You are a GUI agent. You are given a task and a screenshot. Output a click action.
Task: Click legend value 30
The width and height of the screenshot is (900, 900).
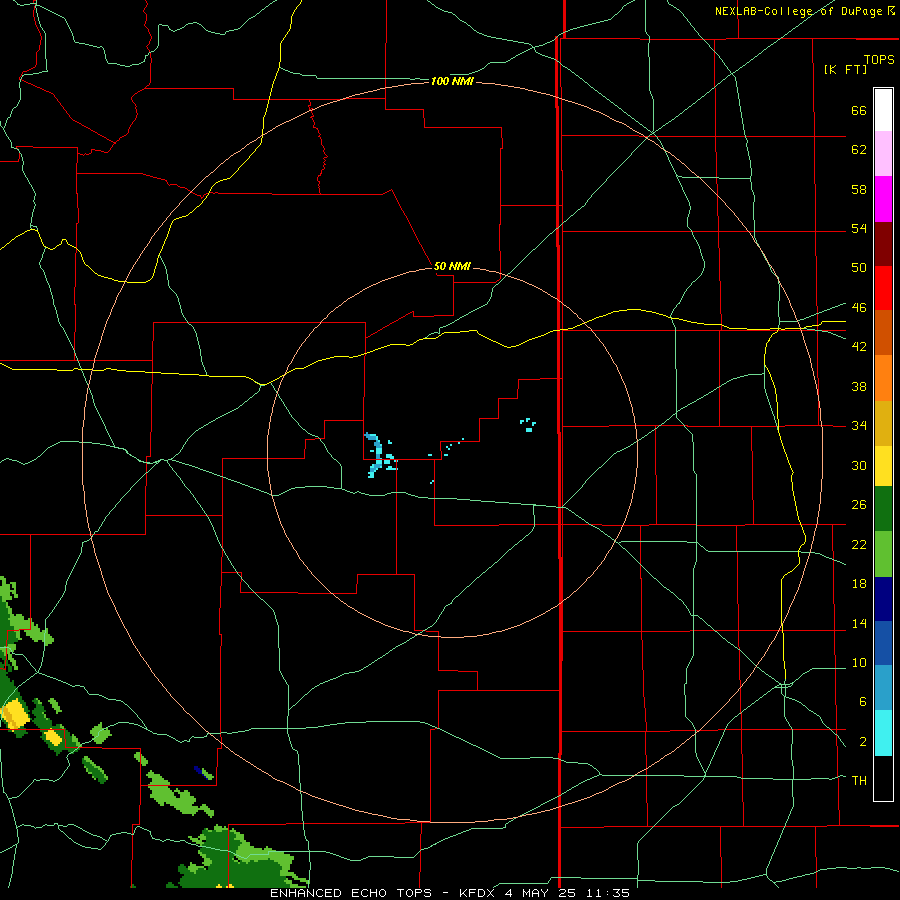click(x=859, y=465)
